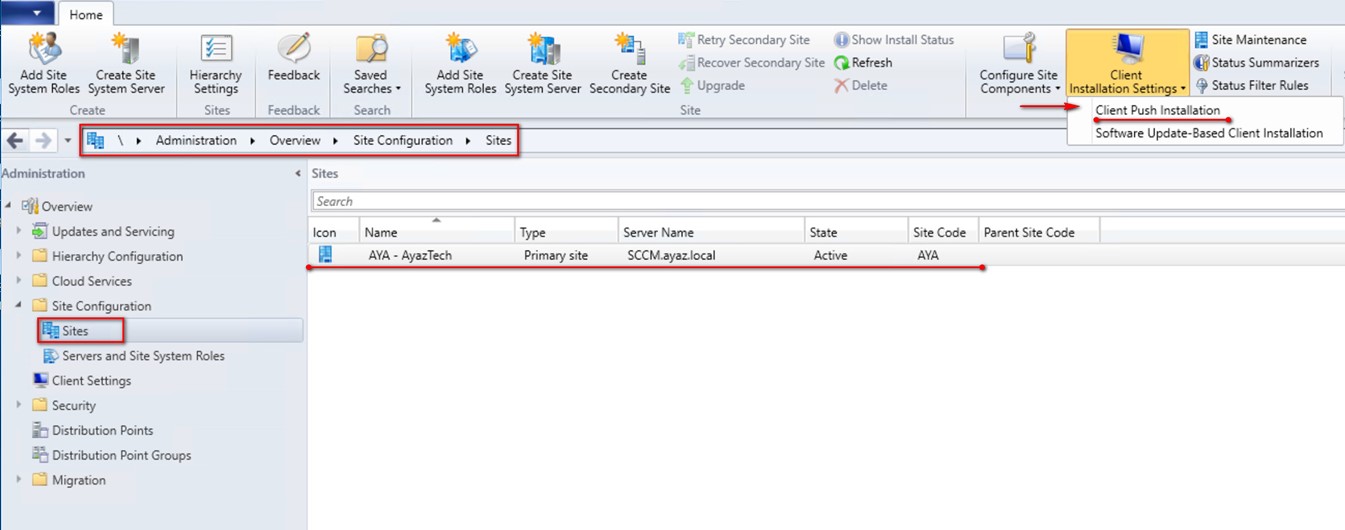Screen dimensions: 1345x530
Task: Click the Upgrade ribbon command
Action: pyautogui.click(x=712, y=85)
